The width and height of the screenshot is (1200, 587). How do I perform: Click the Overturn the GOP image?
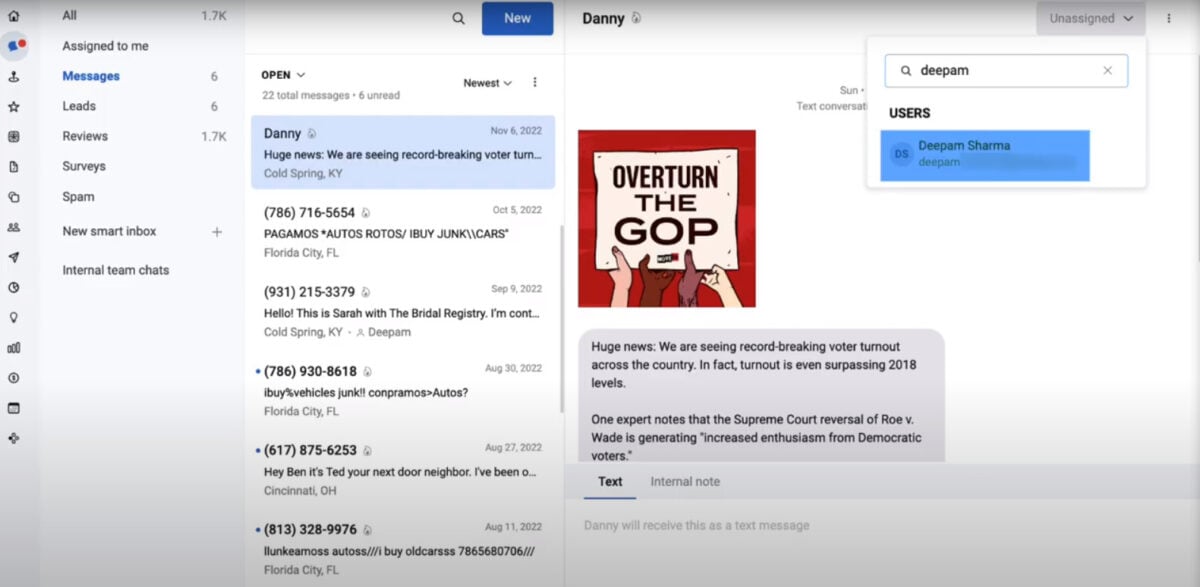coord(667,218)
